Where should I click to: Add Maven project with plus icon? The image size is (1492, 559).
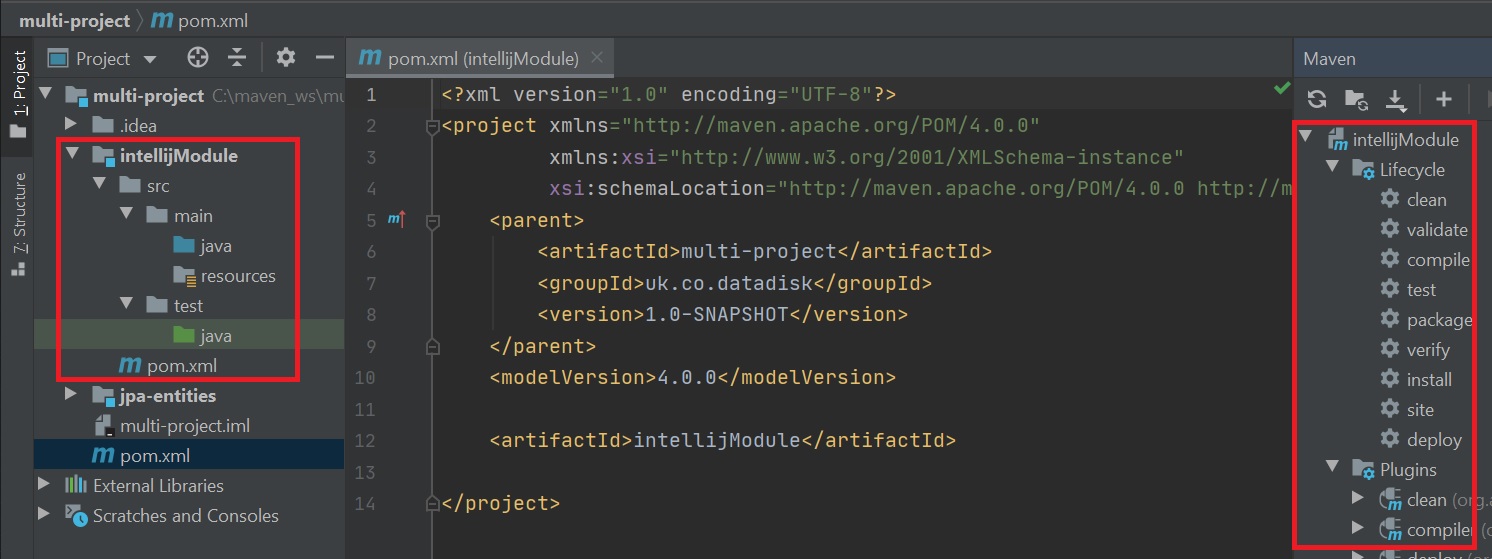coord(1443,98)
